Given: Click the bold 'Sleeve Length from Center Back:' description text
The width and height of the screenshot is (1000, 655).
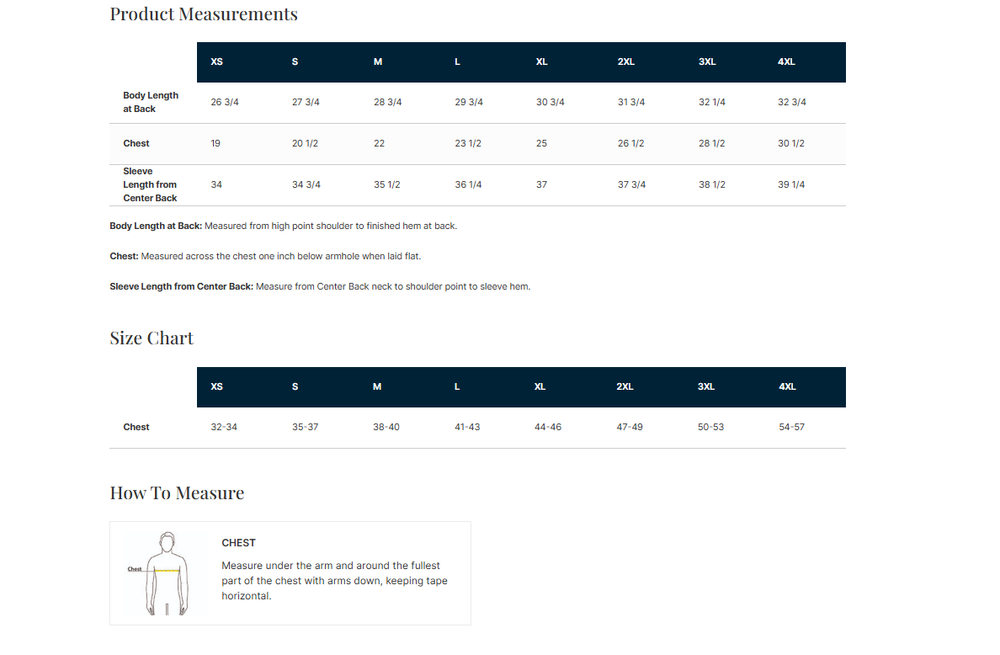Looking at the screenshot, I should click(x=181, y=287).
